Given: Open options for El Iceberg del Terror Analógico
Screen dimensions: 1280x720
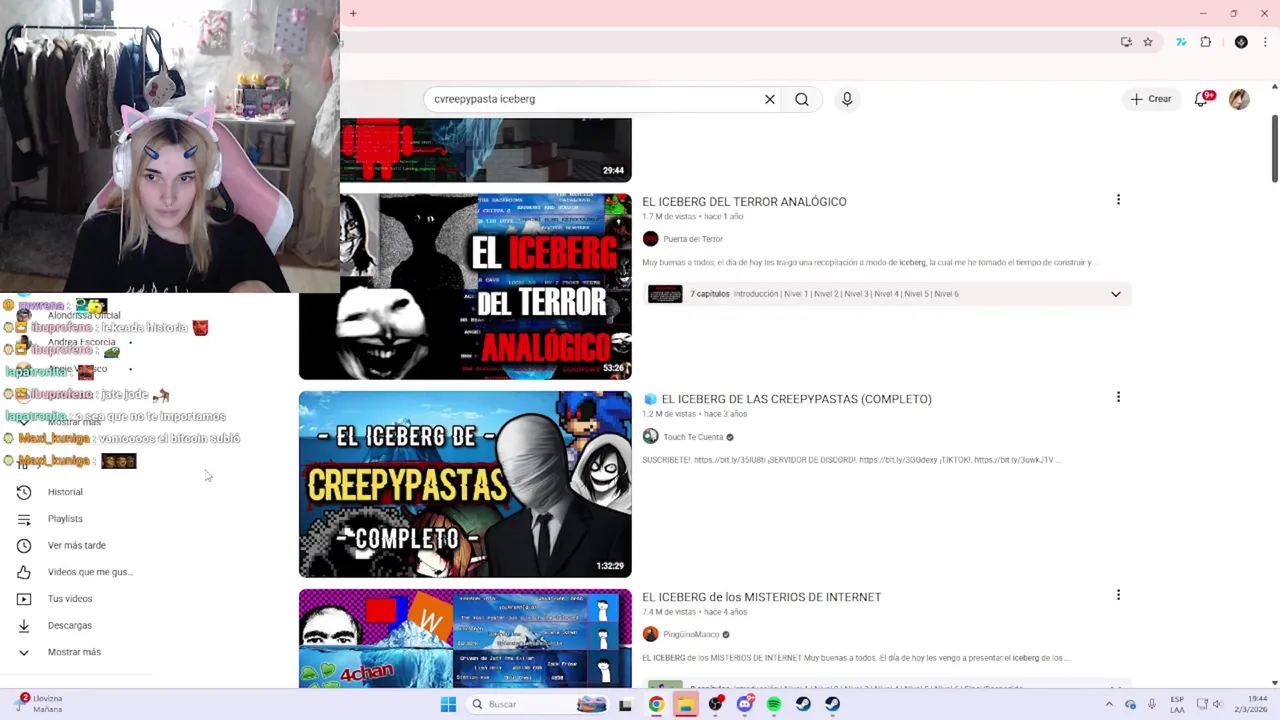Looking at the screenshot, I should tap(1118, 200).
